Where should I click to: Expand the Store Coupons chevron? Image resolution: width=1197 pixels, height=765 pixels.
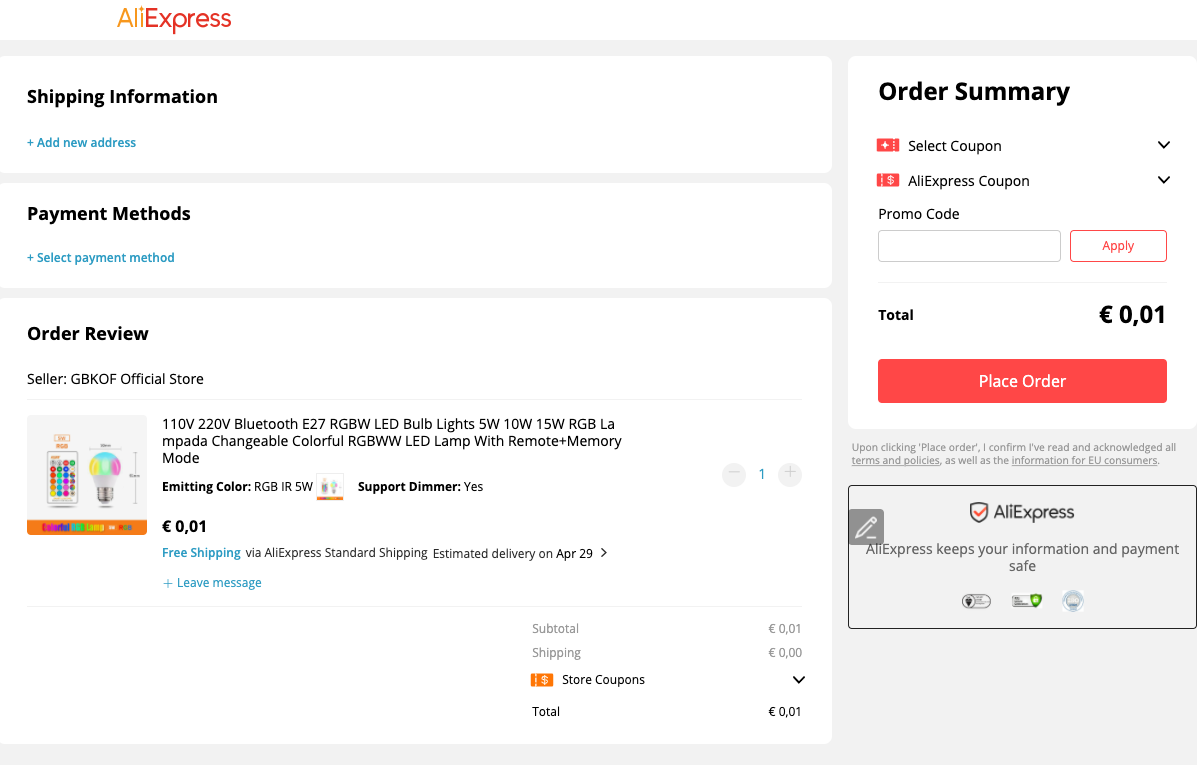(799, 679)
